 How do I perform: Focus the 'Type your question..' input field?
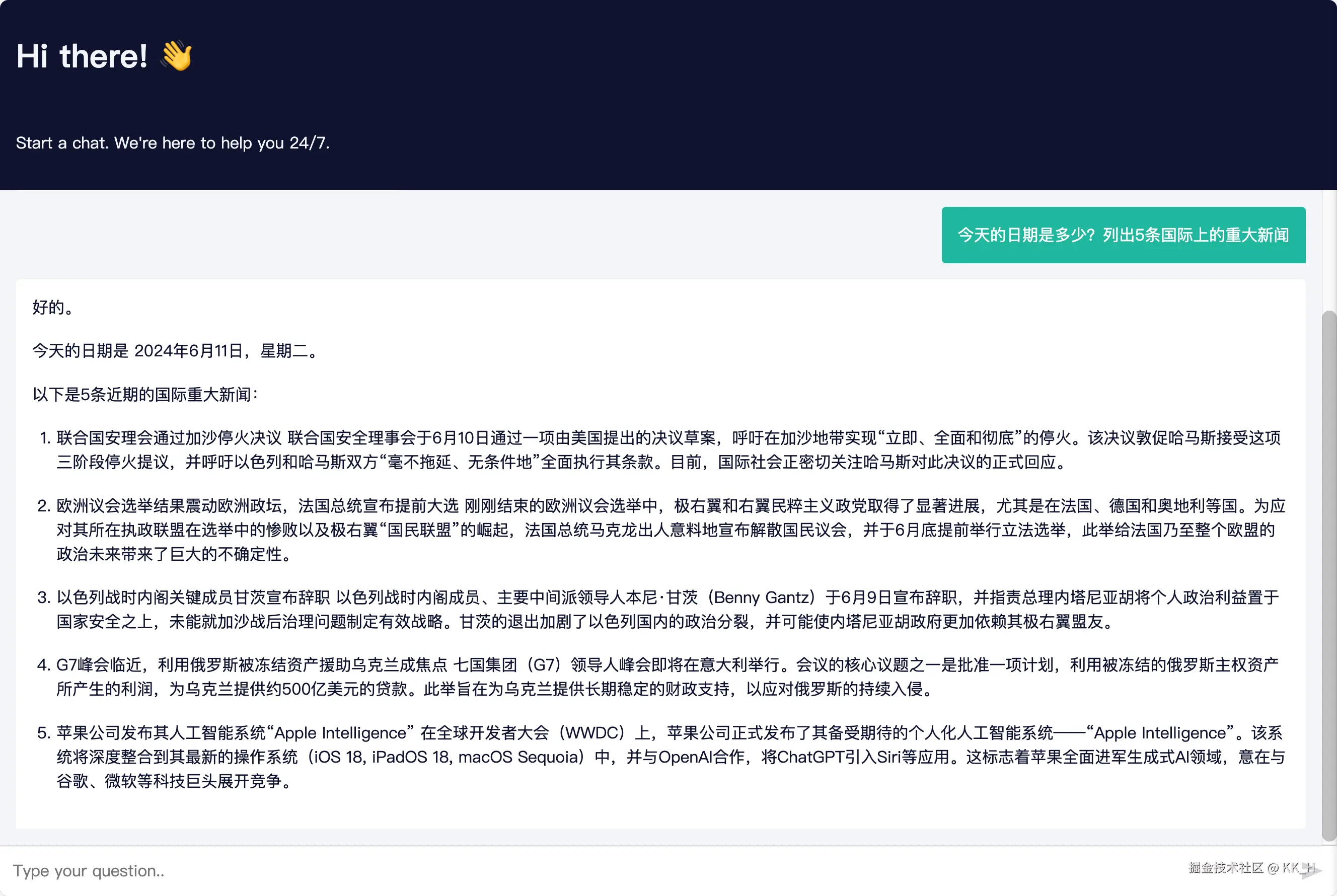(571, 871)
